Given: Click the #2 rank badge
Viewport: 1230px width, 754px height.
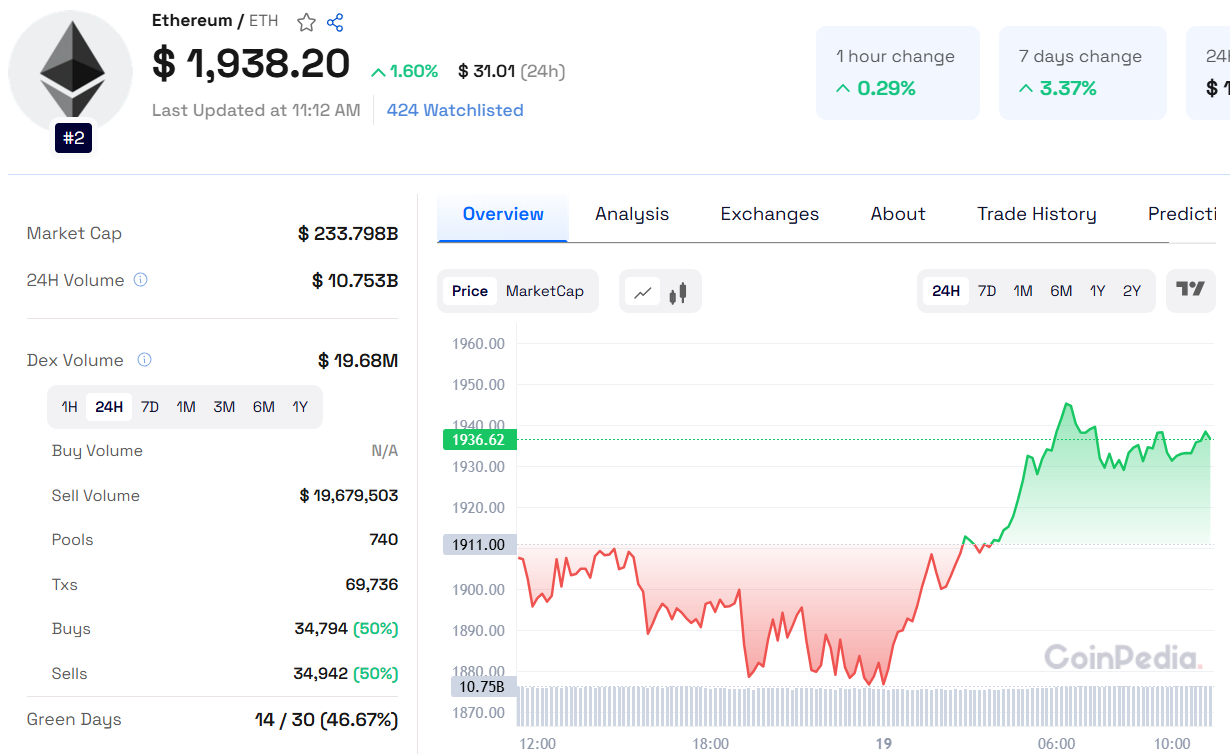Looking at the screenshot, I should (74, 138).
